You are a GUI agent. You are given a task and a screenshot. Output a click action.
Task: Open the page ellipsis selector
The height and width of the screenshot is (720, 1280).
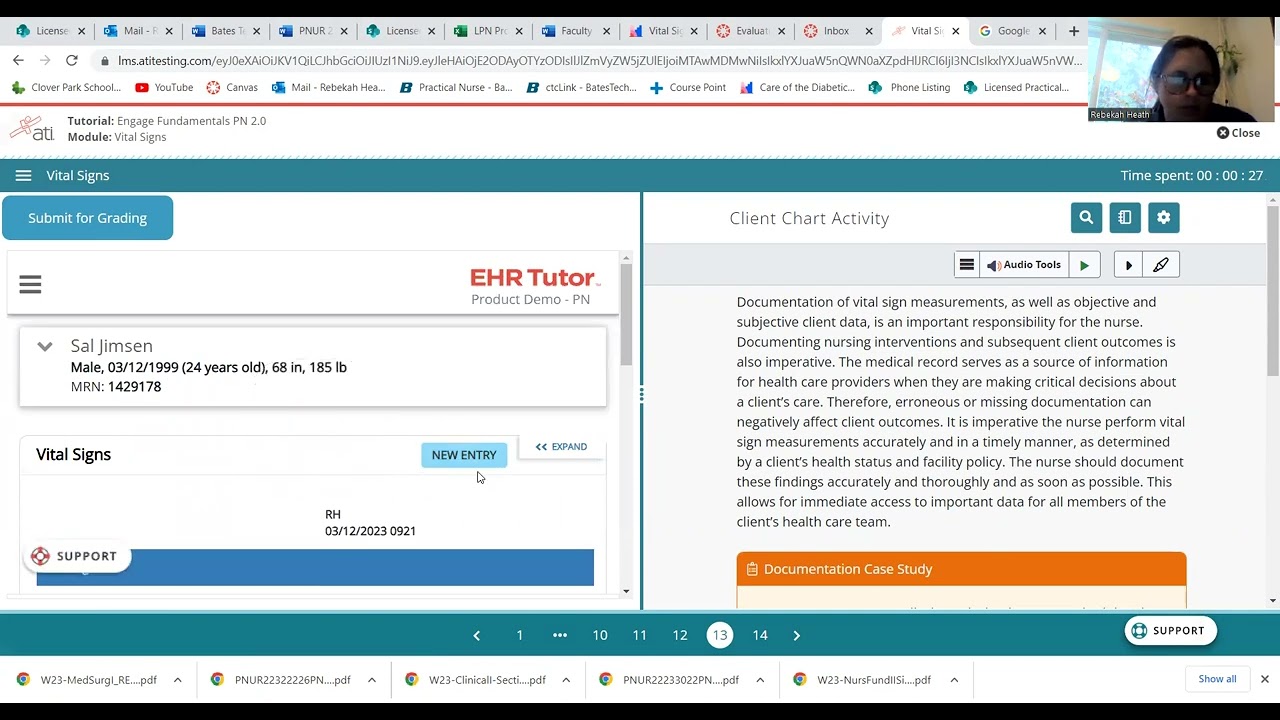560,635
